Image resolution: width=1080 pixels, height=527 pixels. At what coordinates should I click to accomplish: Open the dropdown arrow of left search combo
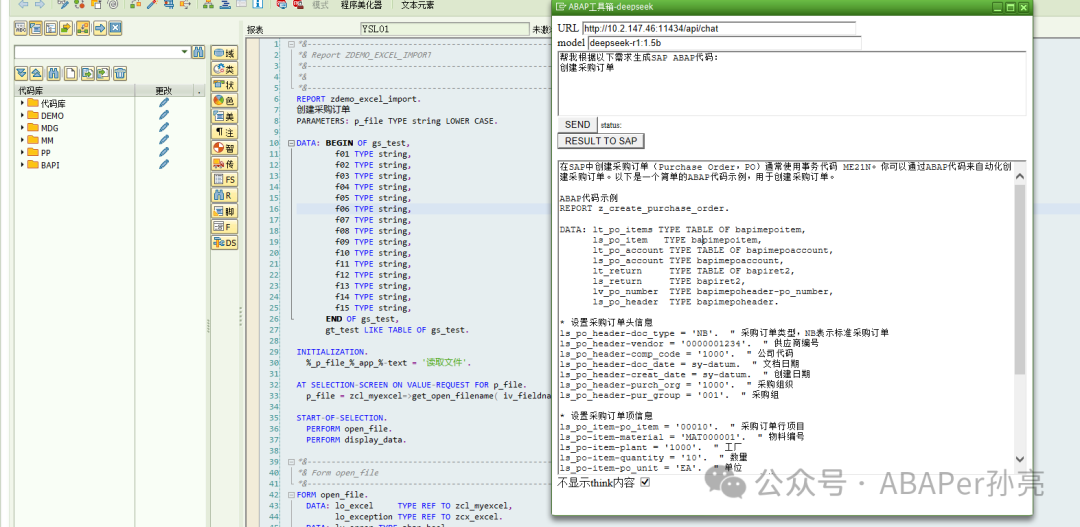[184, 52]
